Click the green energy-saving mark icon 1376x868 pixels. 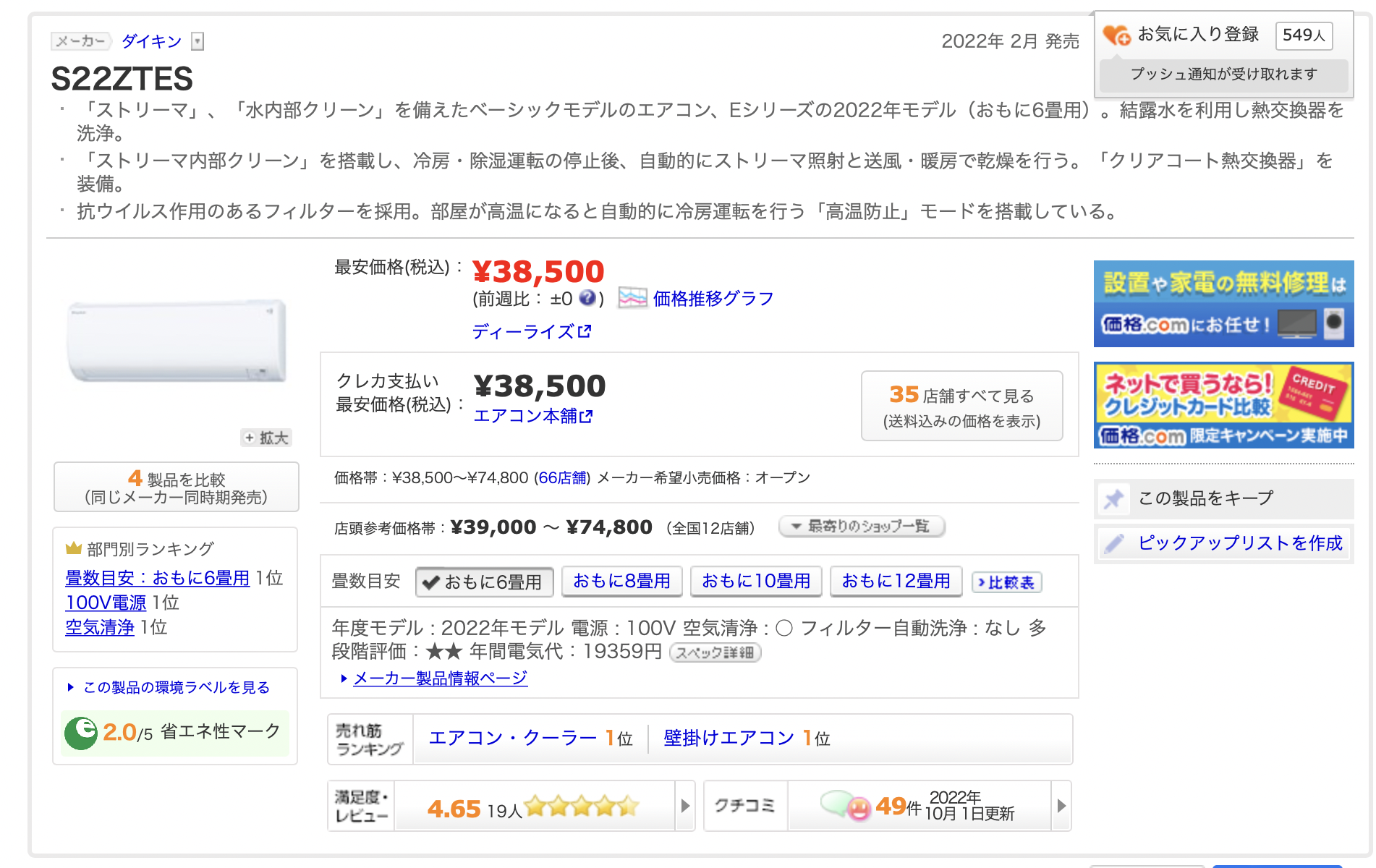click(81, 733)
